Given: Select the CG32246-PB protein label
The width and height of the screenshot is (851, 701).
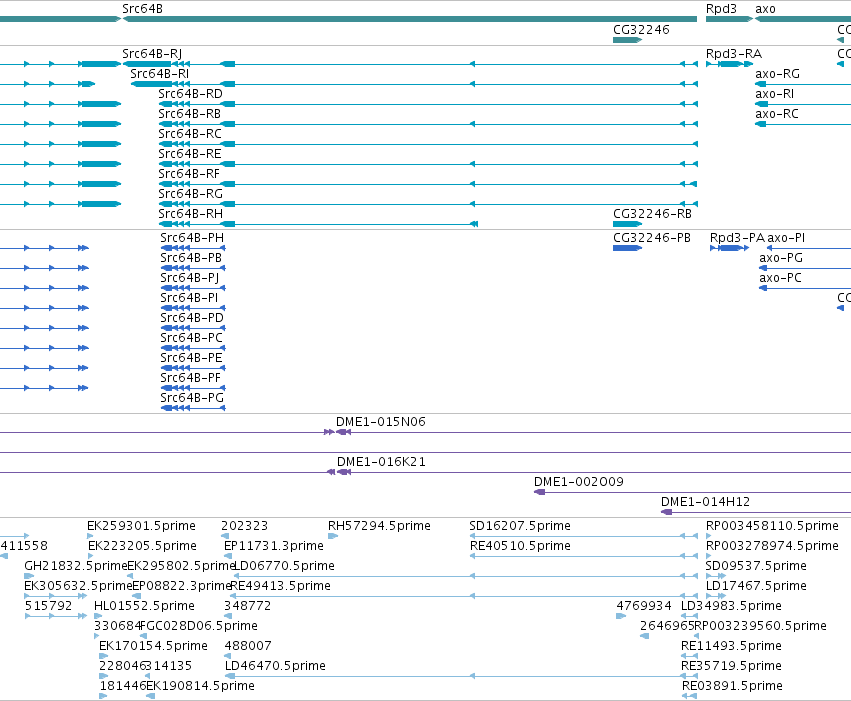Looking at the screenshot, I should tap(652, 238).
